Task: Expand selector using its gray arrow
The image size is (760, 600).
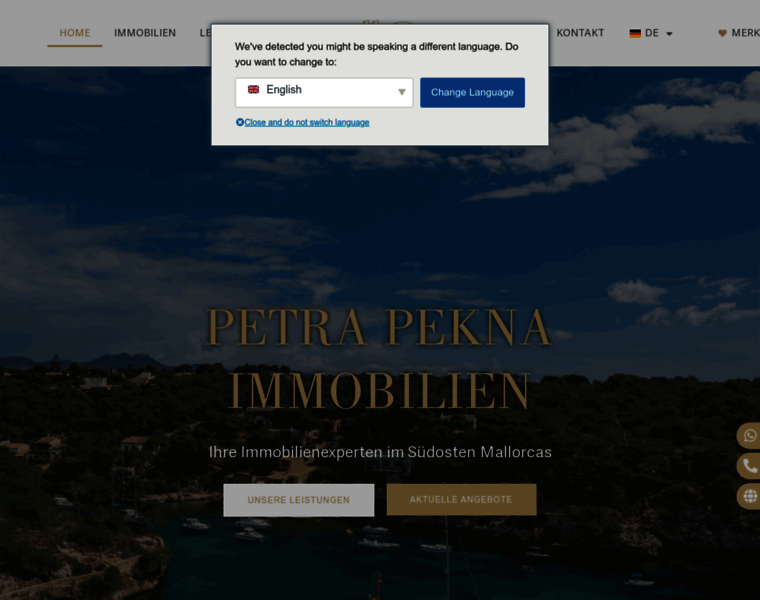Action: point(401,92)
